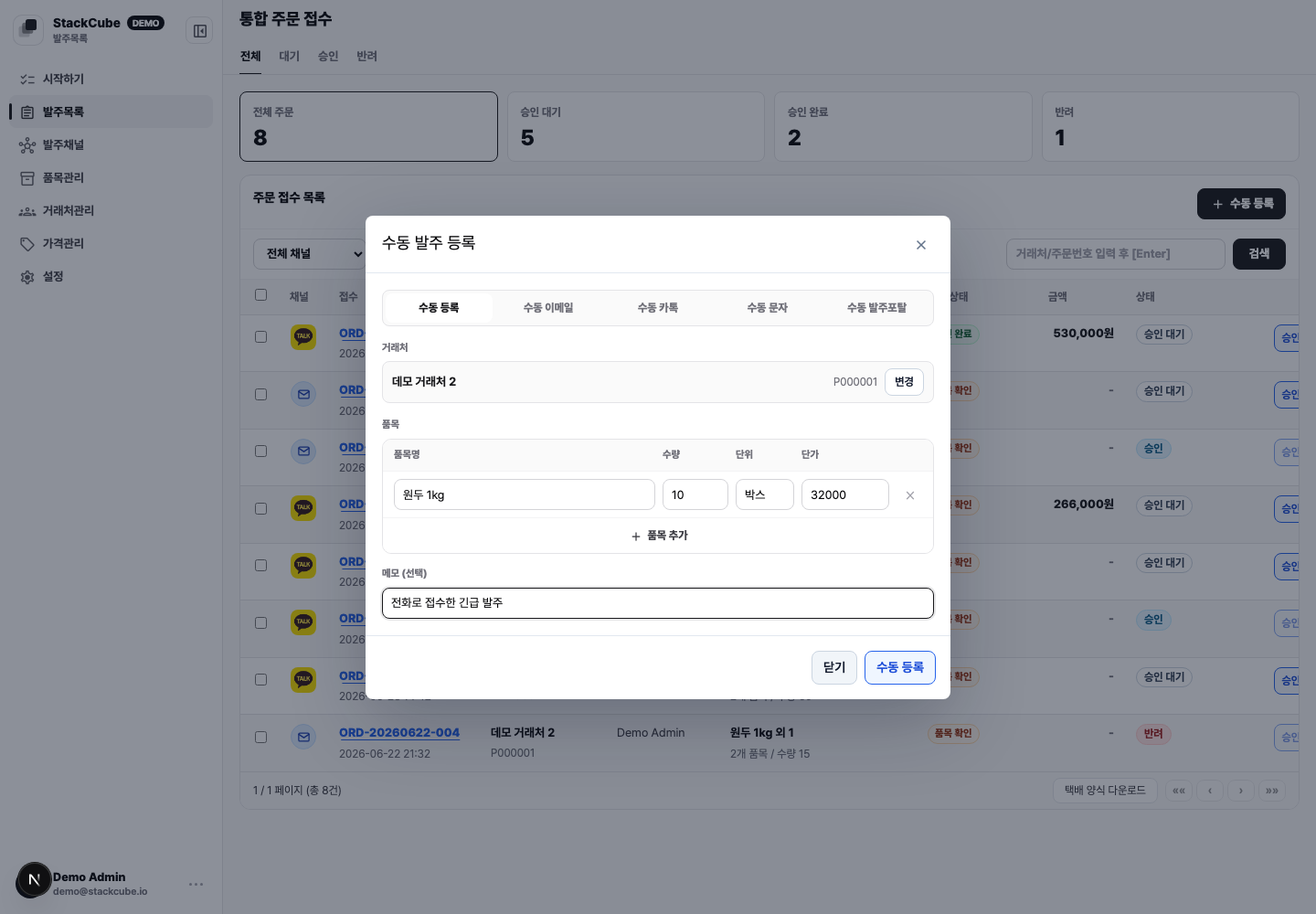Submit with the blue 수동 등록 button
This screenshot has width=1316, height=914.
pyautogui.click(x=900, y=667)
